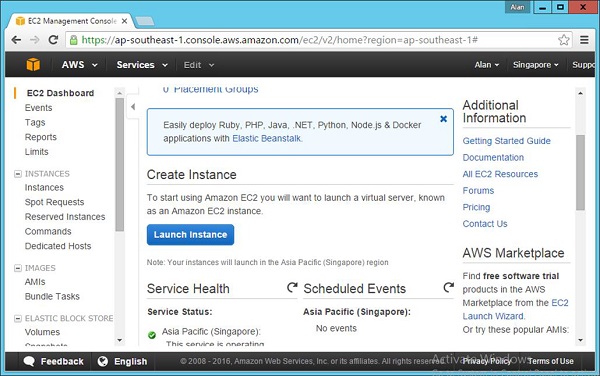Bookmark the page with the star icon
Viewport: 600px width, 376px height.
(563, 40)
